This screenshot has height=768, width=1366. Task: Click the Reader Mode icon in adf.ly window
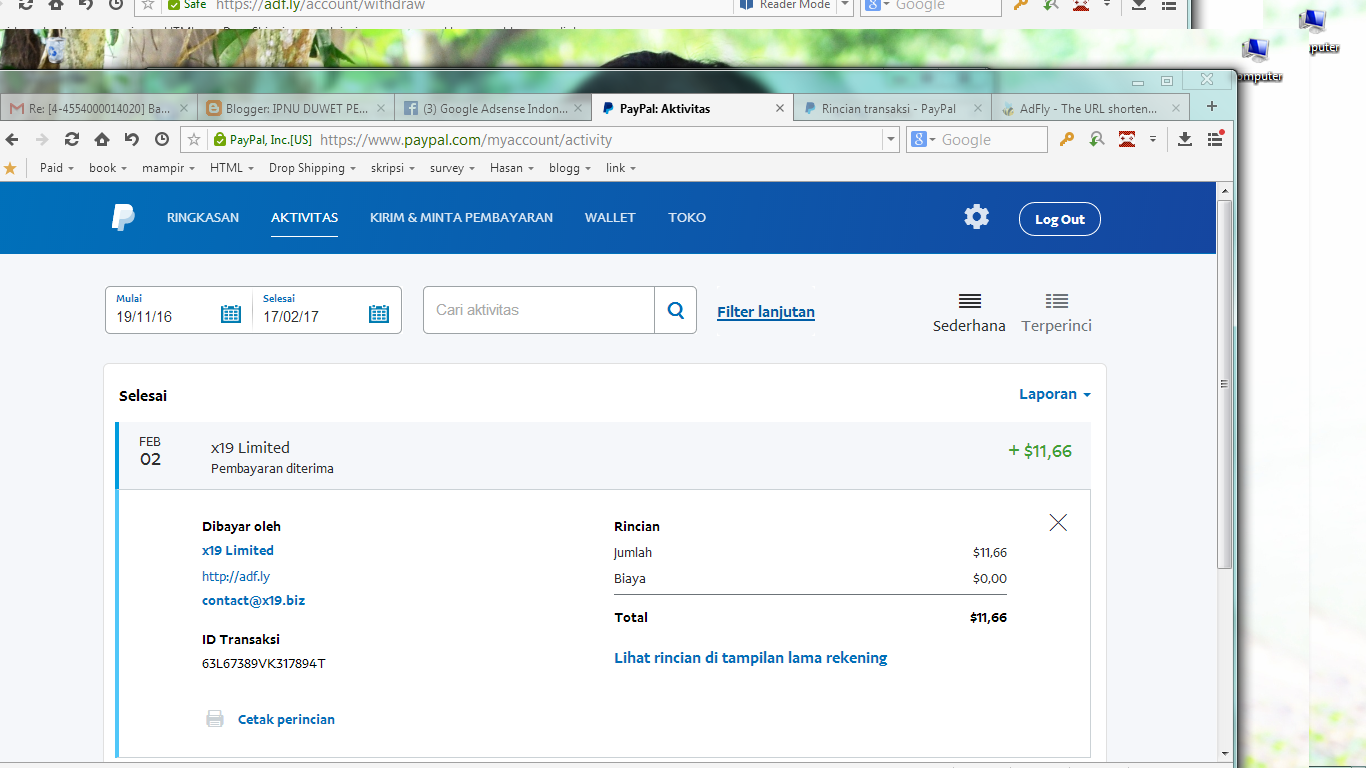(x=746, y=5)
